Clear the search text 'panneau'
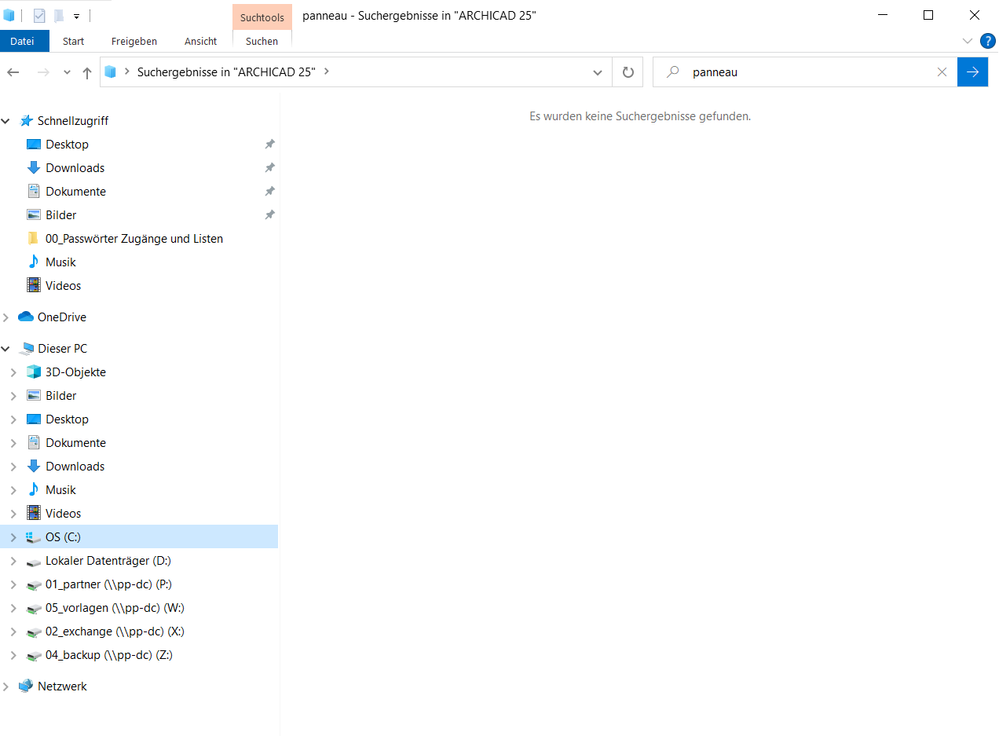 click(x=942, y=72)
